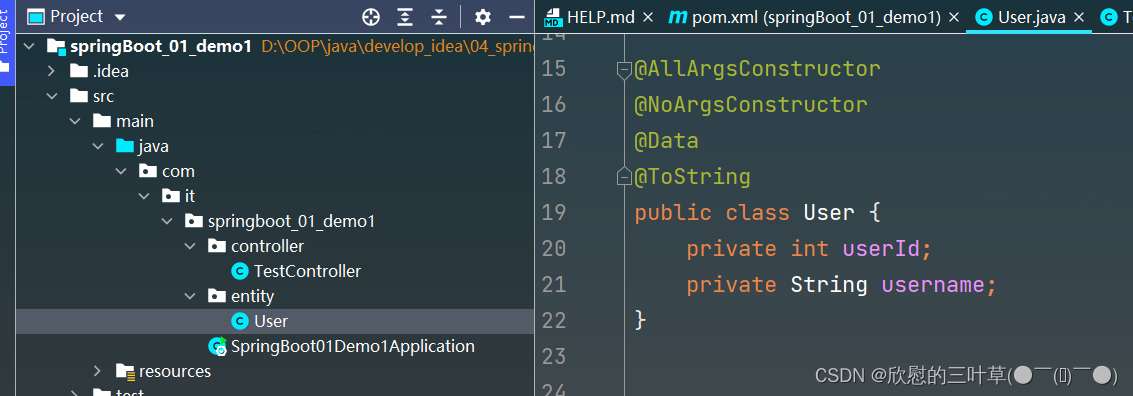This screenshot has width=1133, height=396.
Task: Click the blue java source root icon
Action: point(125,147)
